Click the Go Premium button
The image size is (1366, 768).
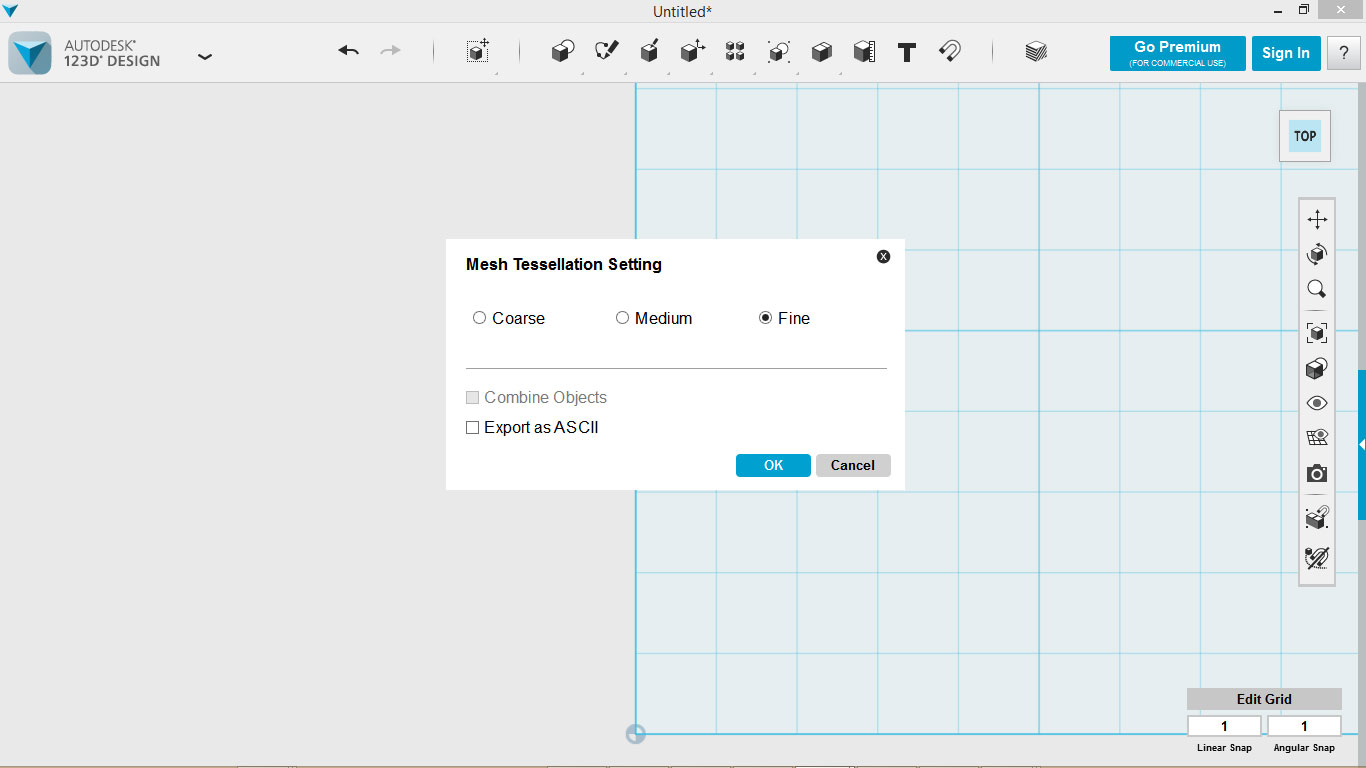(x=1177, y=54)
